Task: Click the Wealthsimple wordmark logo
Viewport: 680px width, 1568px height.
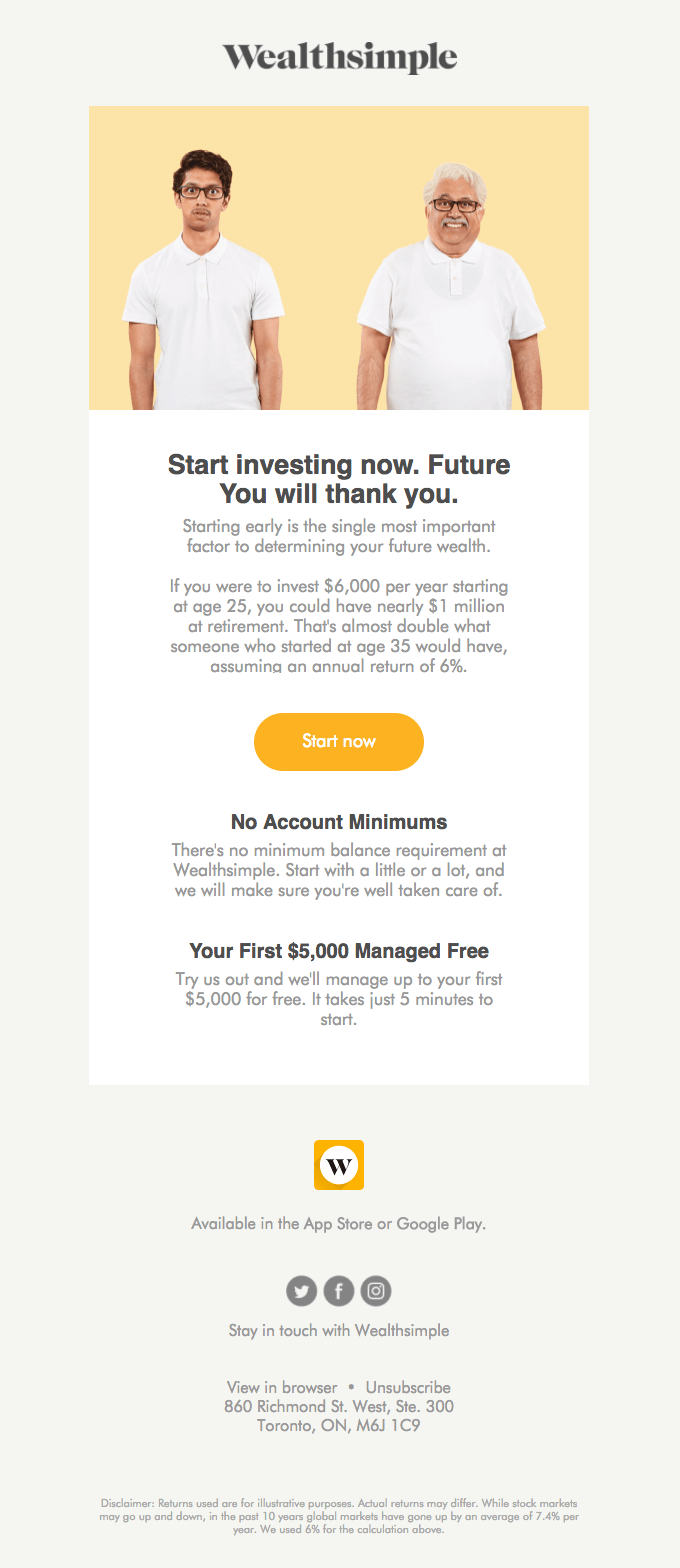Action: point(339,58)
